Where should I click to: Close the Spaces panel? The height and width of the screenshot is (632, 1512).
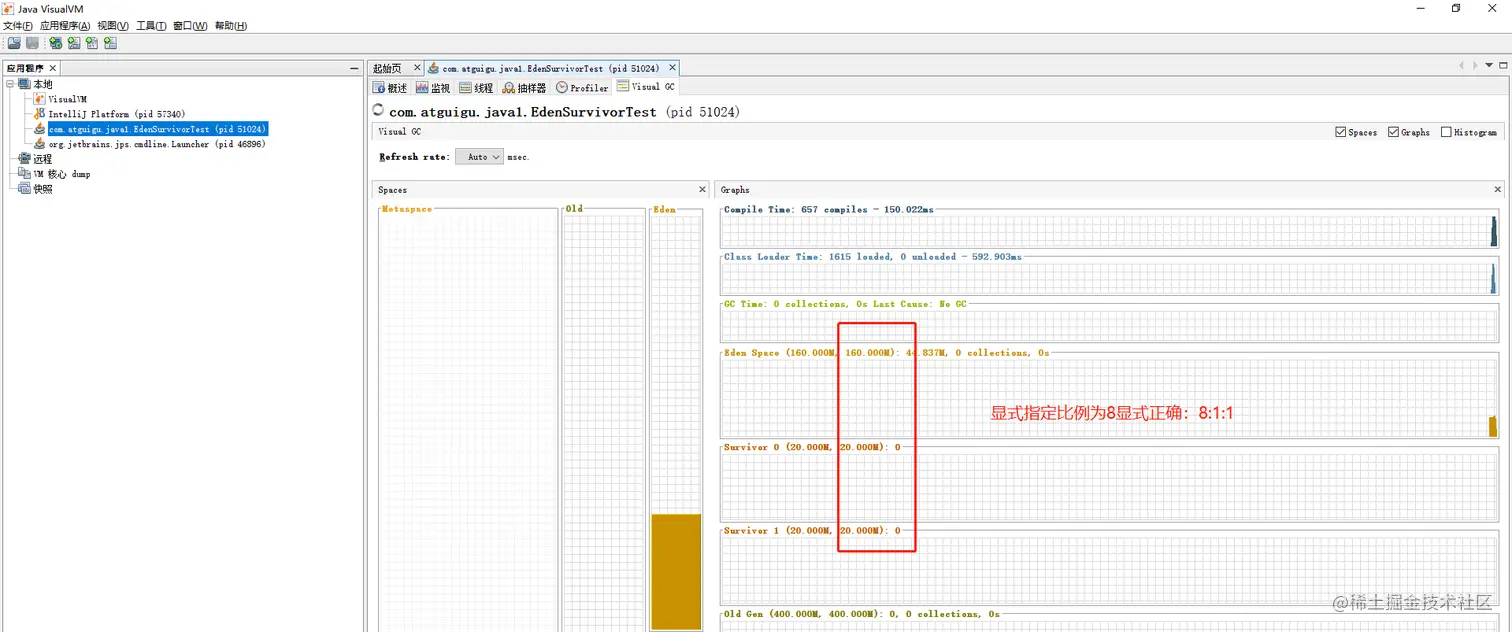point(702,189)
